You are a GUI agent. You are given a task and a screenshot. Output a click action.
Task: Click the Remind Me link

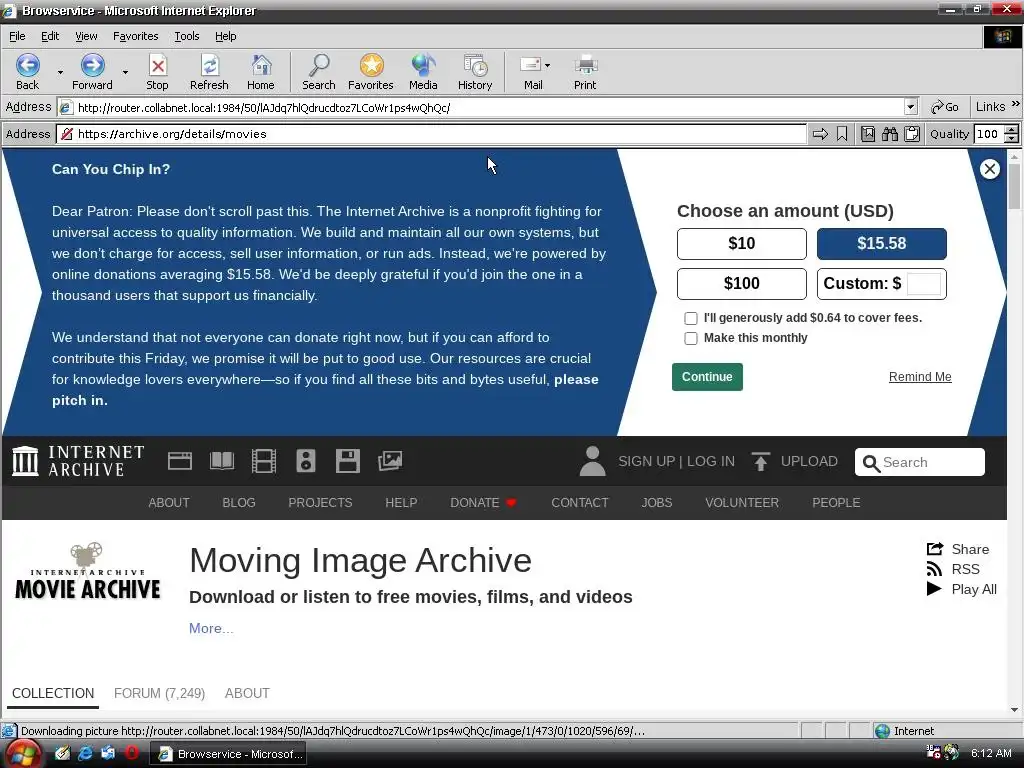pos(920,377)
